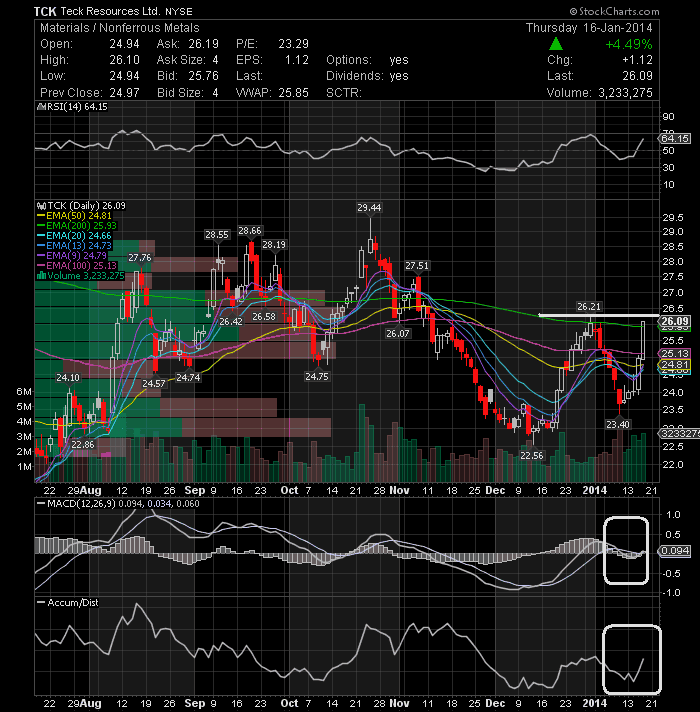Click the header Volume 3,233,275 value
Image resolution: width=700 pixels, height=712 pixels.
[625, 93]
